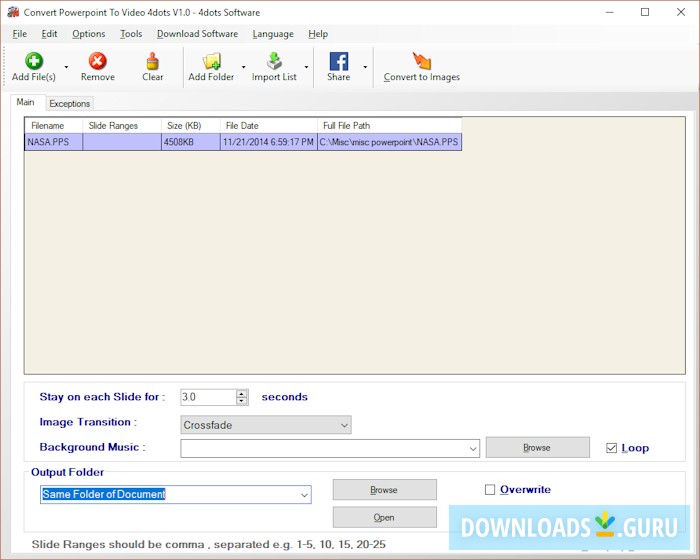
Task: Click the Add Folder icon
Action: pos(211,61)
